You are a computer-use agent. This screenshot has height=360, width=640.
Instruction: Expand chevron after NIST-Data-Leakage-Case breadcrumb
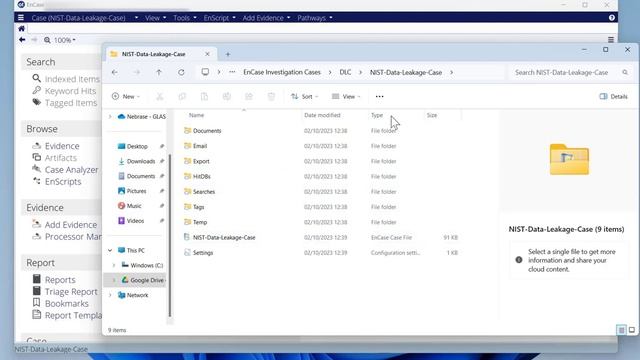pyautogui.click(x=451, y=72)
